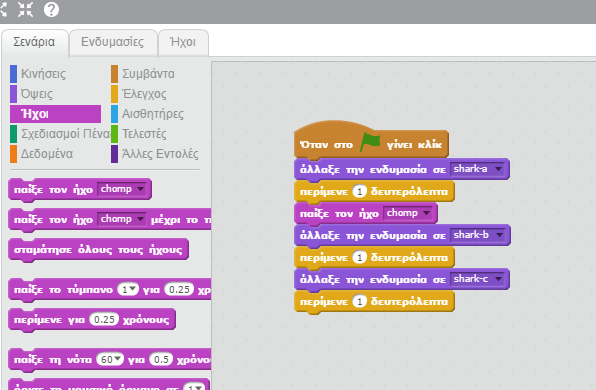
Task: Open the drum number dropdown in palette
Action: coord(128,290)
